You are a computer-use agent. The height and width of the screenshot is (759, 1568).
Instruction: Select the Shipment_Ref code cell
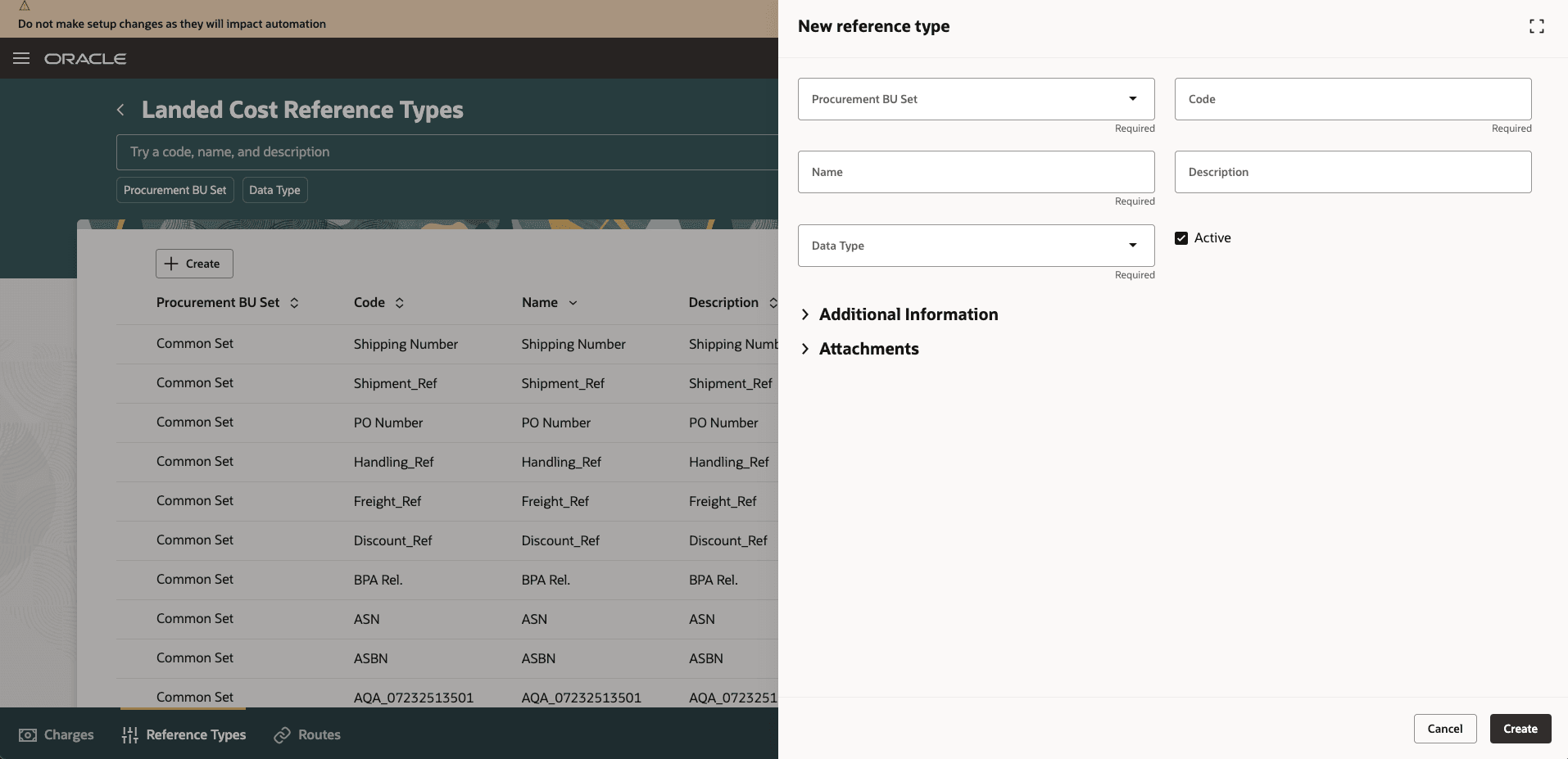396,384
